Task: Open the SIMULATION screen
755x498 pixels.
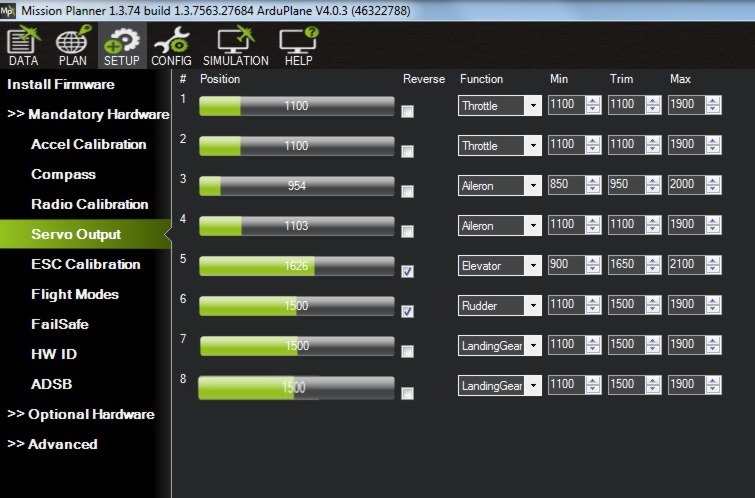Action: [x=236, y=46]
